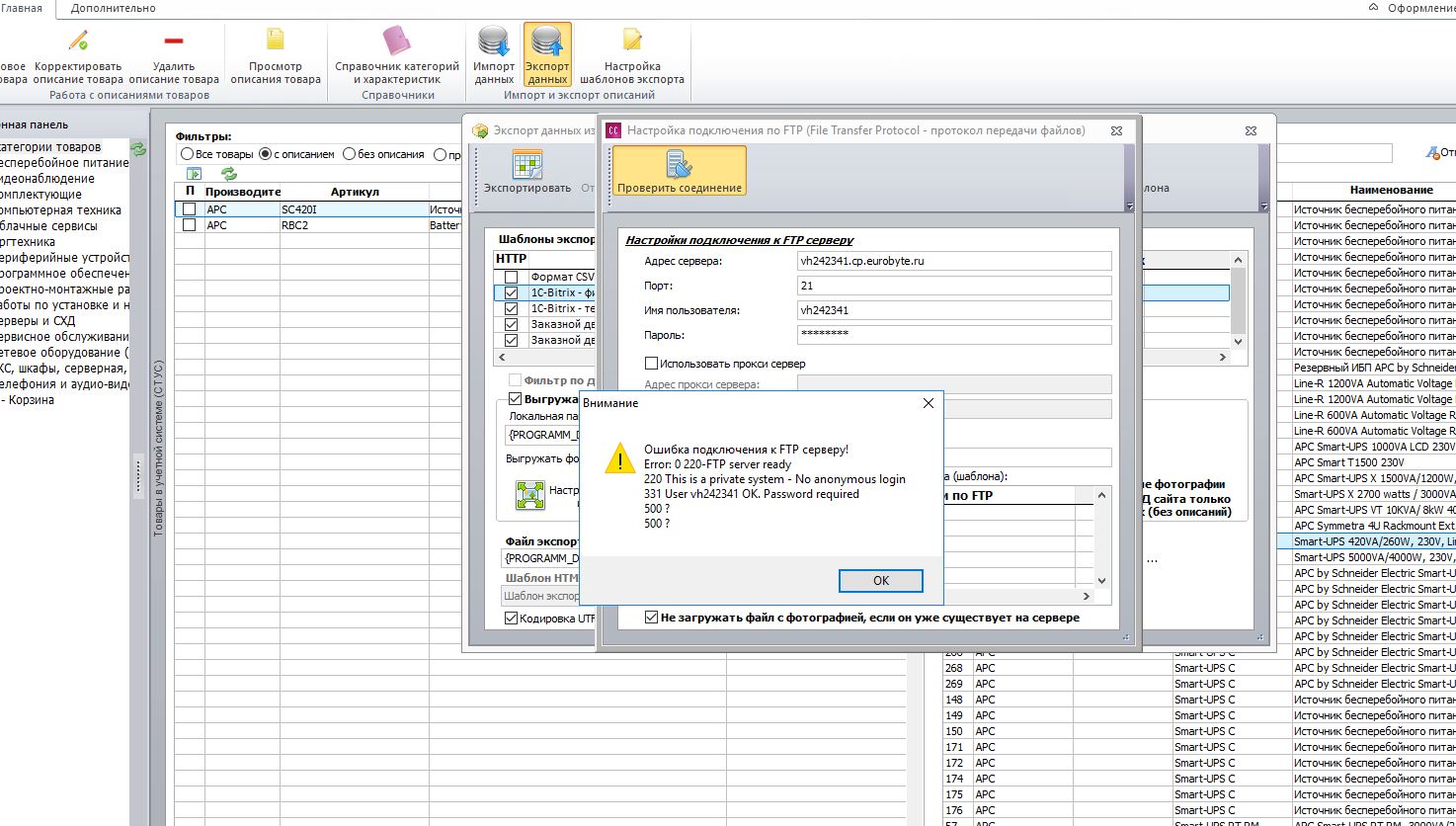Screen dimensions: 1456x826
Task: Click the left arrow of the templates horizontal scrollbar
Action: coord(502,357)
